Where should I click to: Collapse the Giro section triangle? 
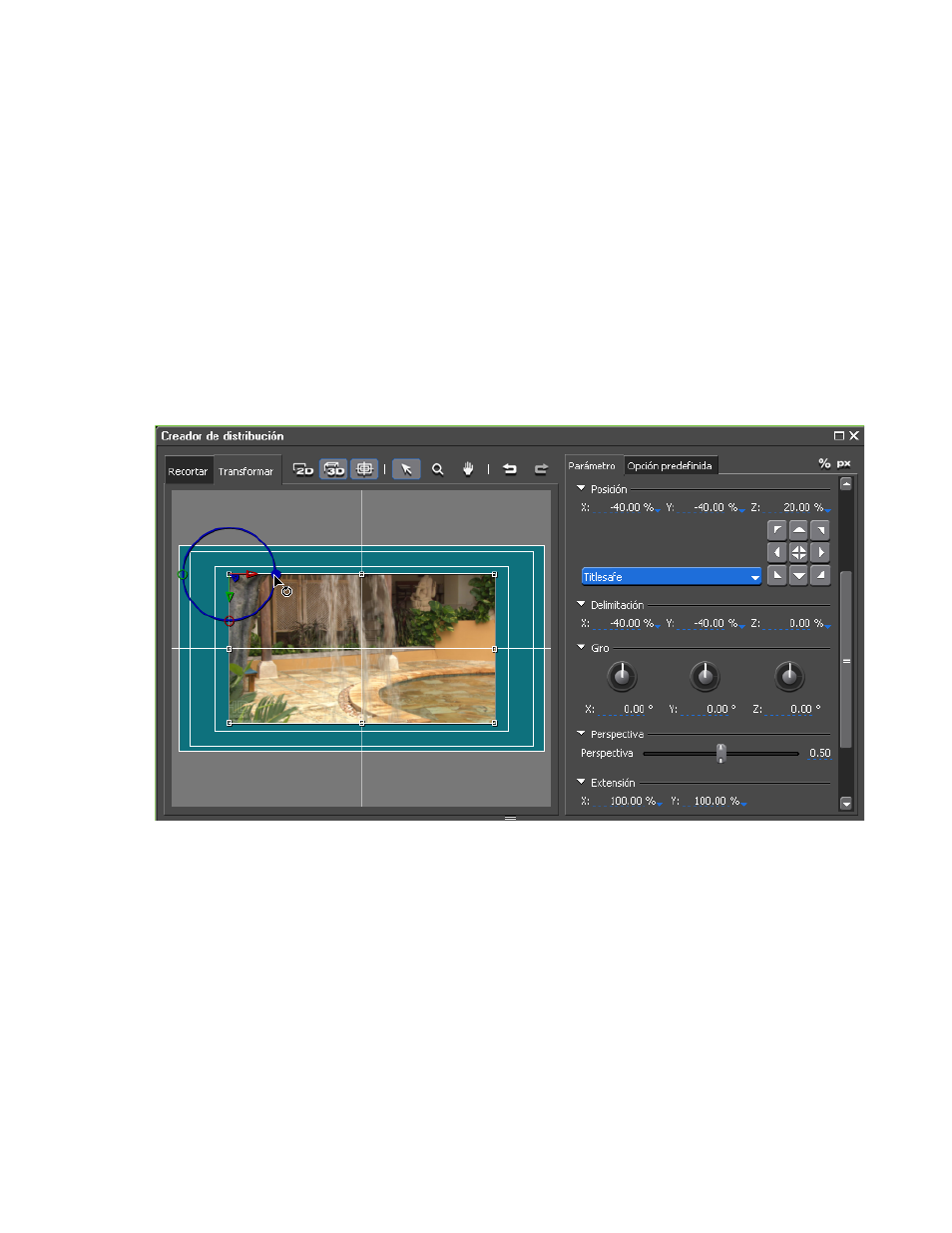(581, 647)
